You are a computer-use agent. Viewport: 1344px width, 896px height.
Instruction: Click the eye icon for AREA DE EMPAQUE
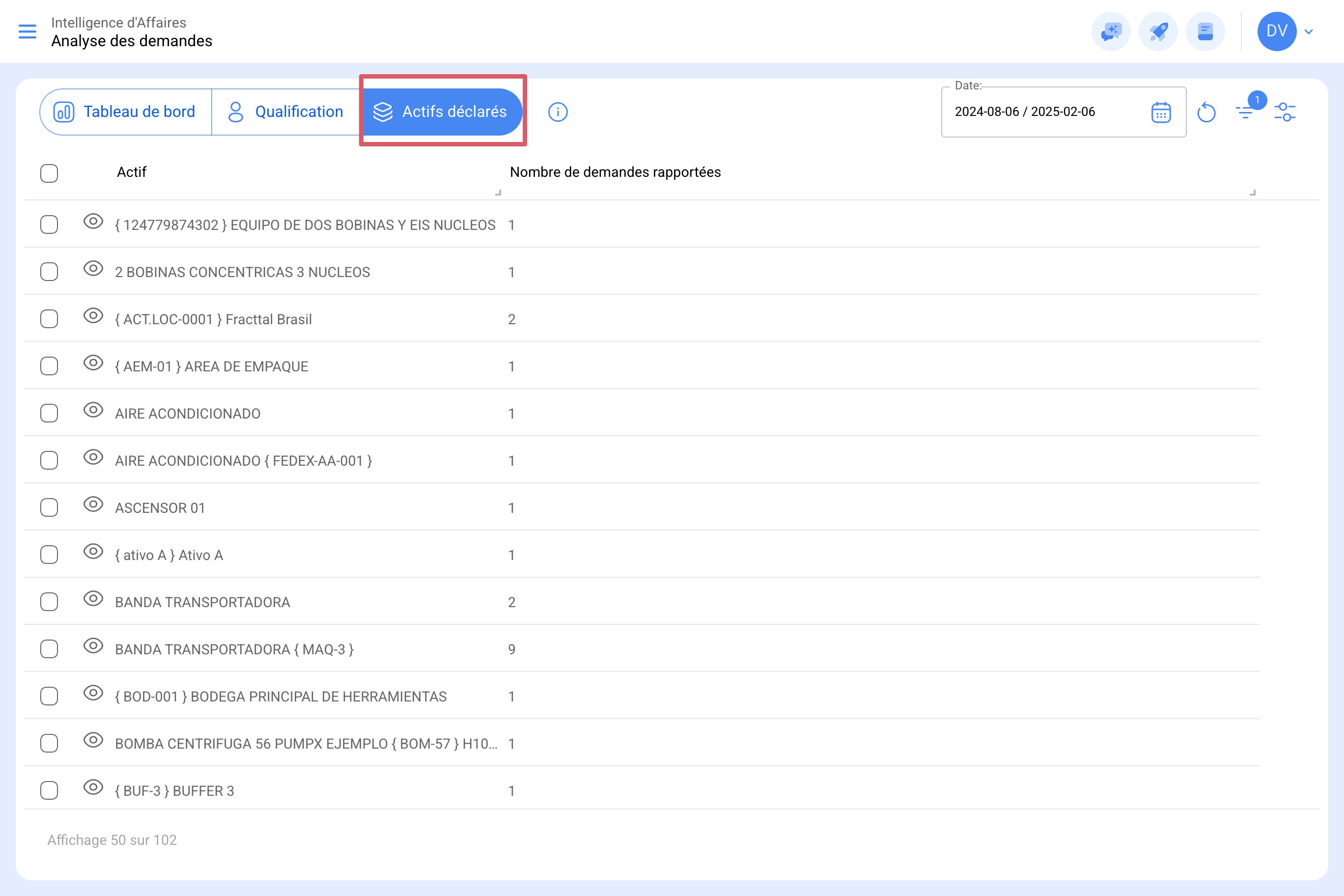[x=93, y=363]
